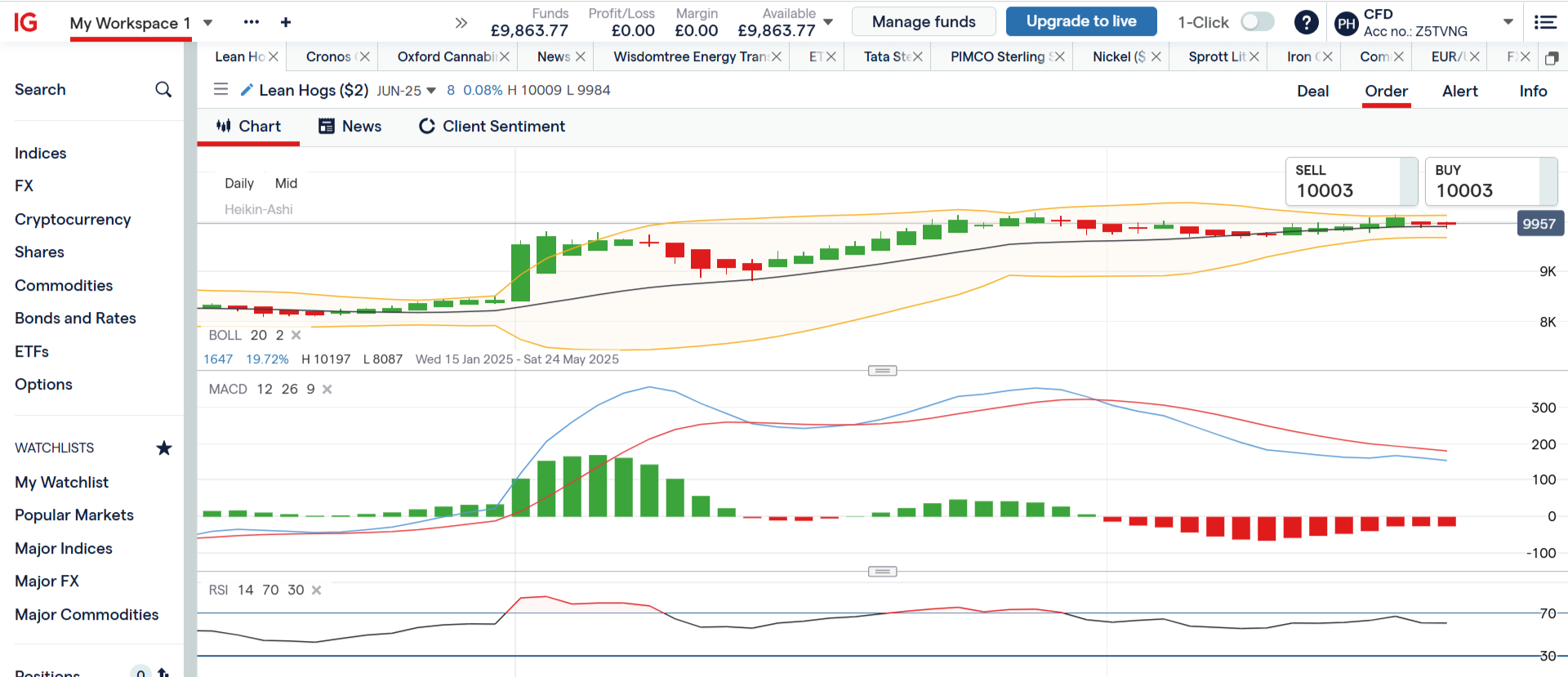Expand the funds summary dropdown arrow

(x=828, y=22)
